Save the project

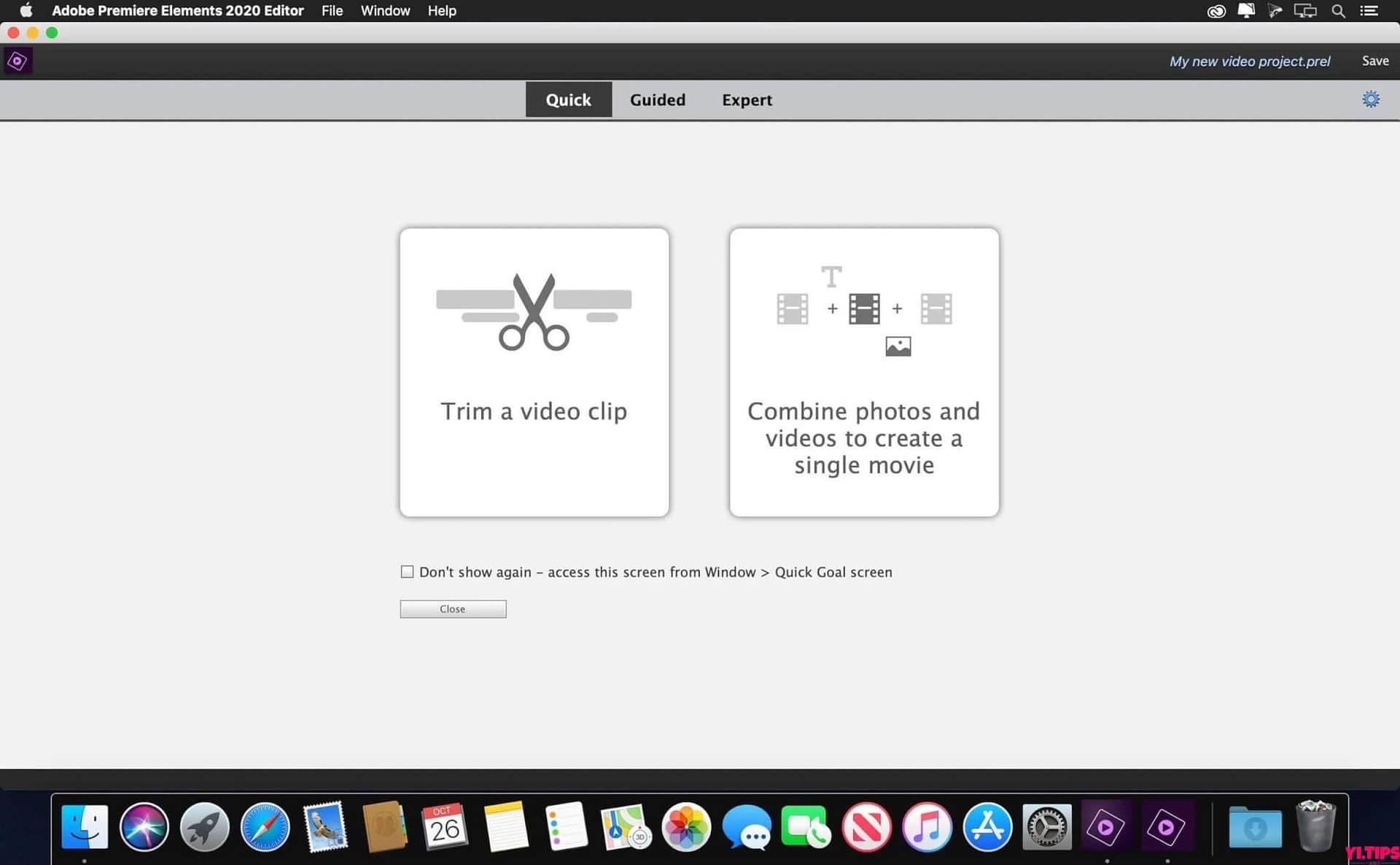(x=1374, y=61)
